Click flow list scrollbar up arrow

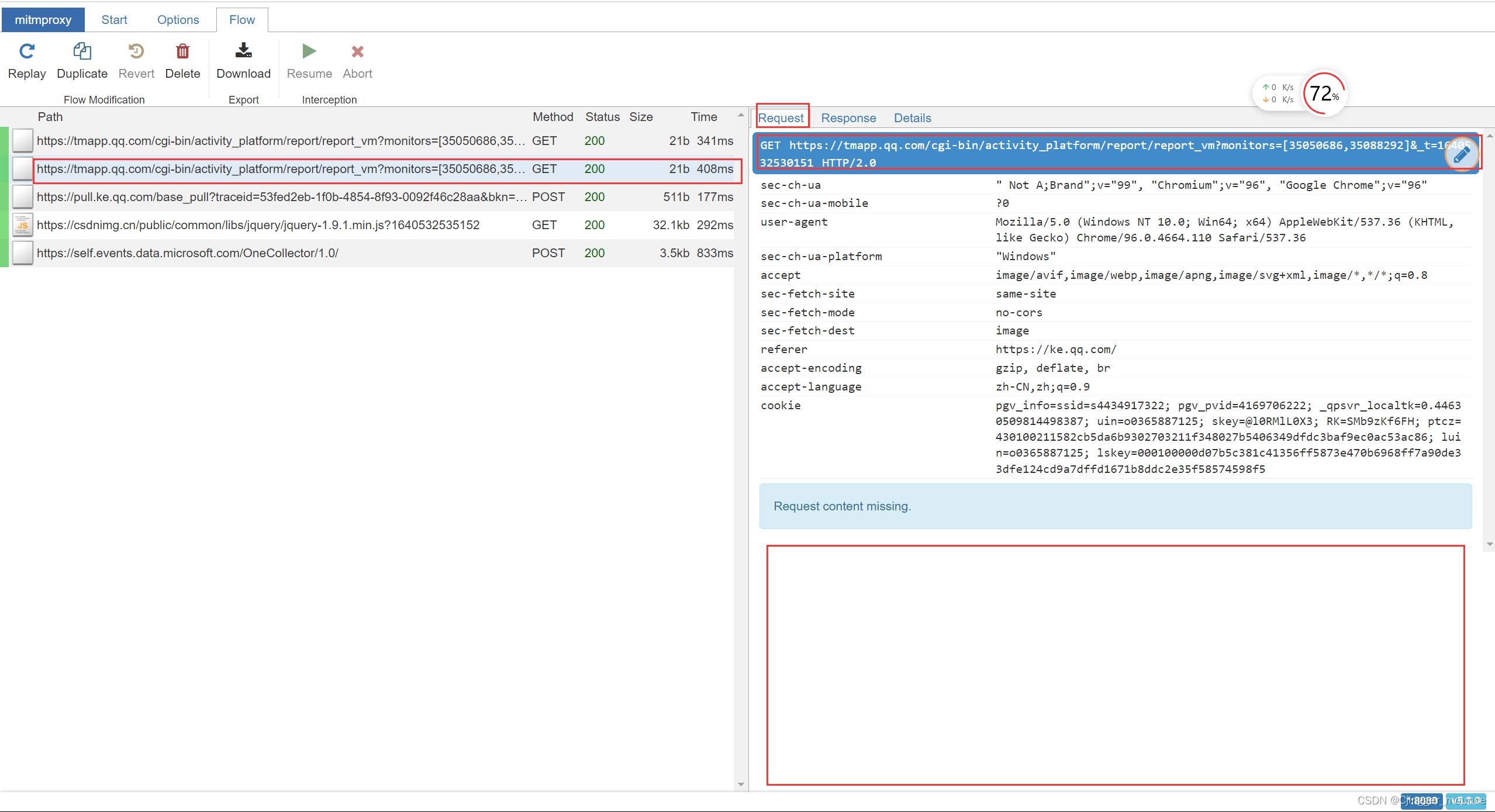point(741,115)
